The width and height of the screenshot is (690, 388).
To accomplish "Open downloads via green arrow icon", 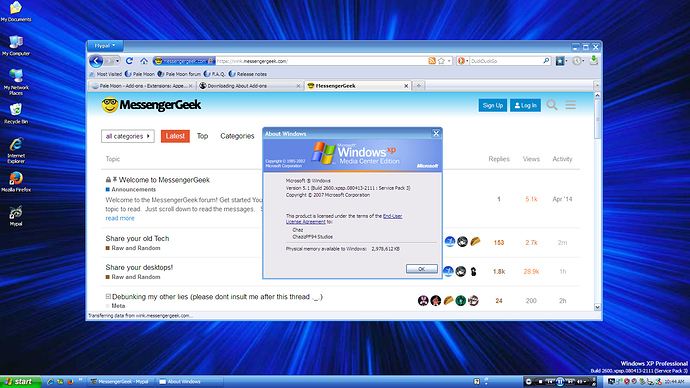I will click(594, 60).
